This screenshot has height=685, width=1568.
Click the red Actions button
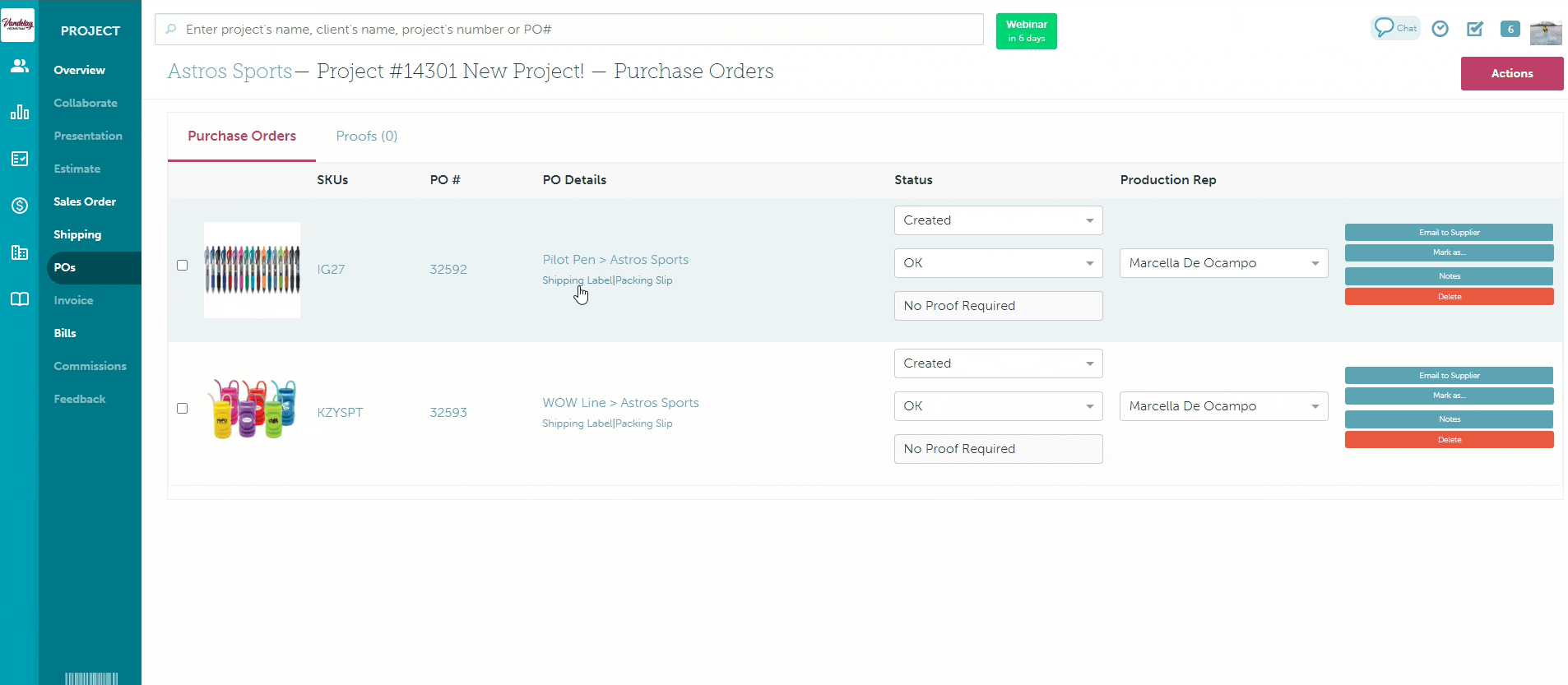1511,73
